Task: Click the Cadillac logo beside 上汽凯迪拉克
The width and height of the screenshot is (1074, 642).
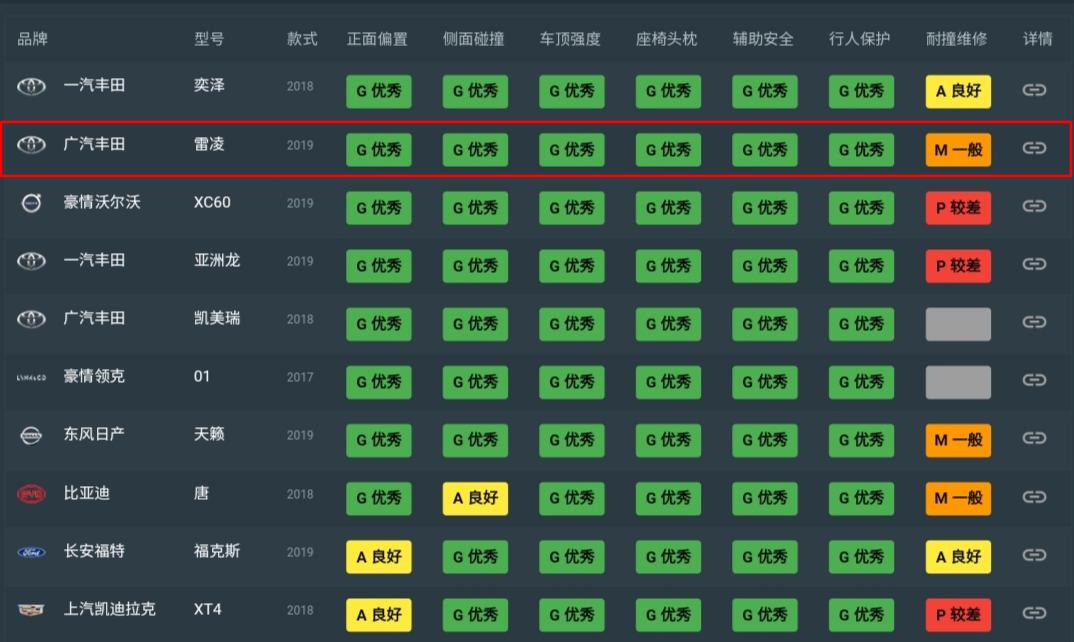Action: (x=31, y=615)
